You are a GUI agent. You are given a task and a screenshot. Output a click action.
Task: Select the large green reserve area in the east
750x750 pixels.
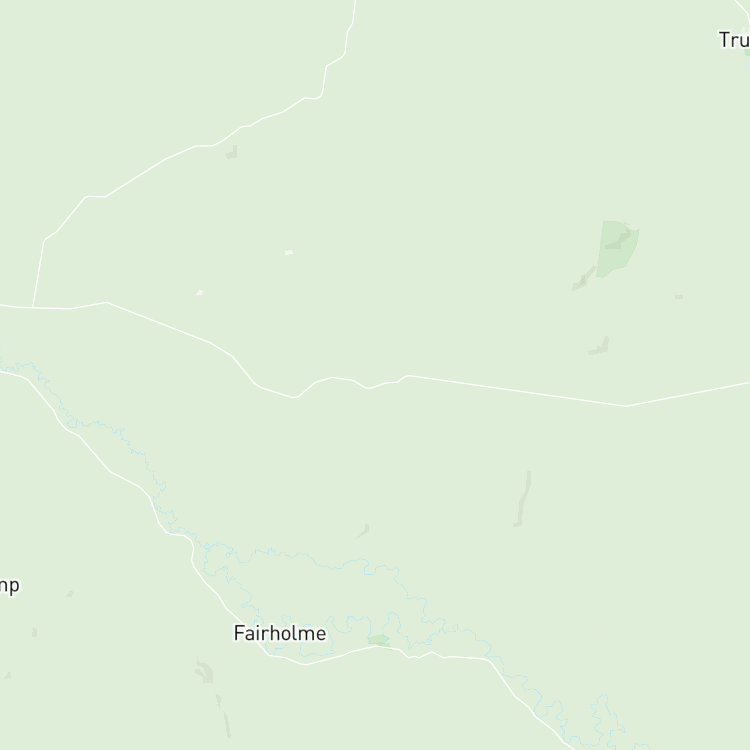(x=618, y=249)
